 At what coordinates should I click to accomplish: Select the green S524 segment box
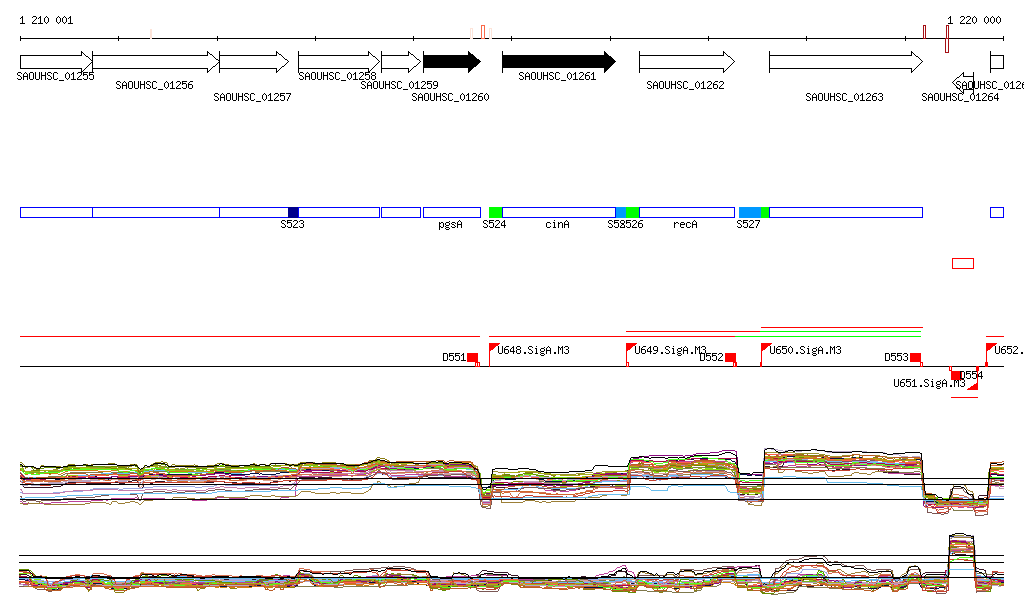tap(496, 212)
